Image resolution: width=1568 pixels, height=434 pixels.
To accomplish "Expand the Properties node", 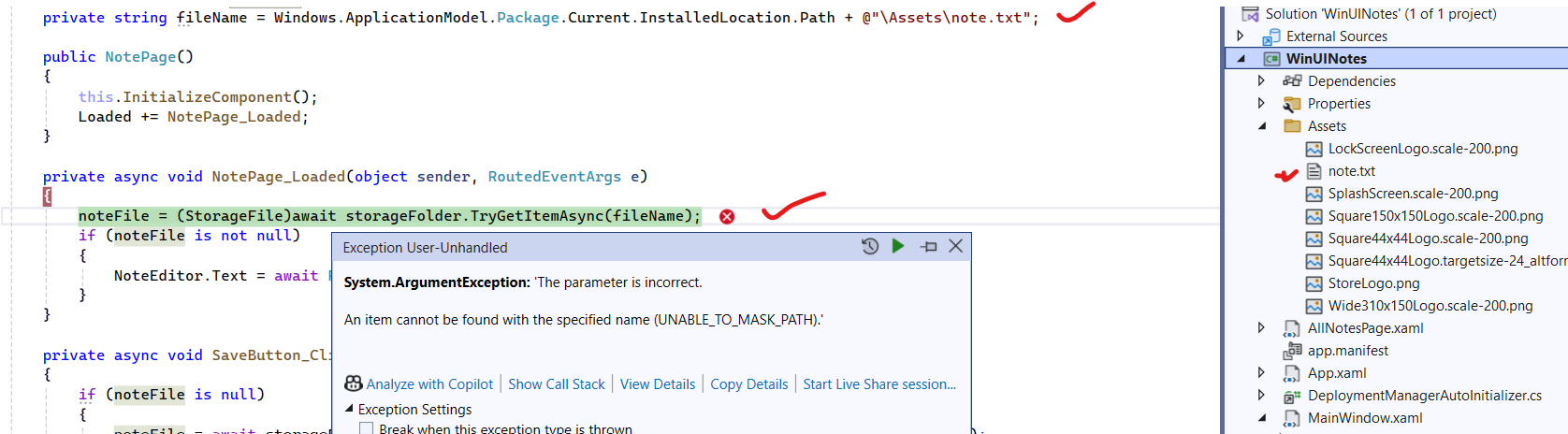I will (1262, 104).
